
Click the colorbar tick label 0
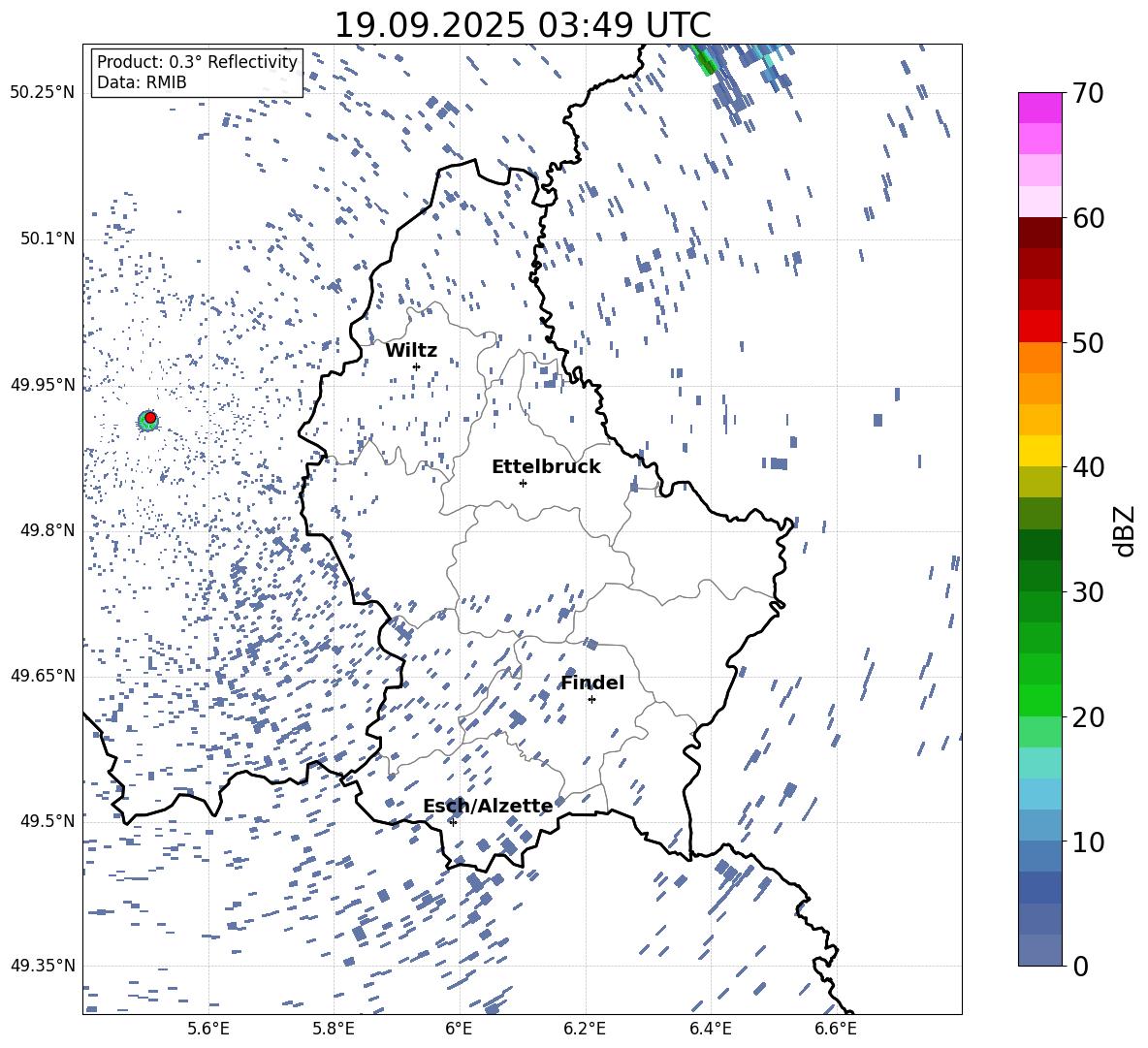(x=1081, y=966)
